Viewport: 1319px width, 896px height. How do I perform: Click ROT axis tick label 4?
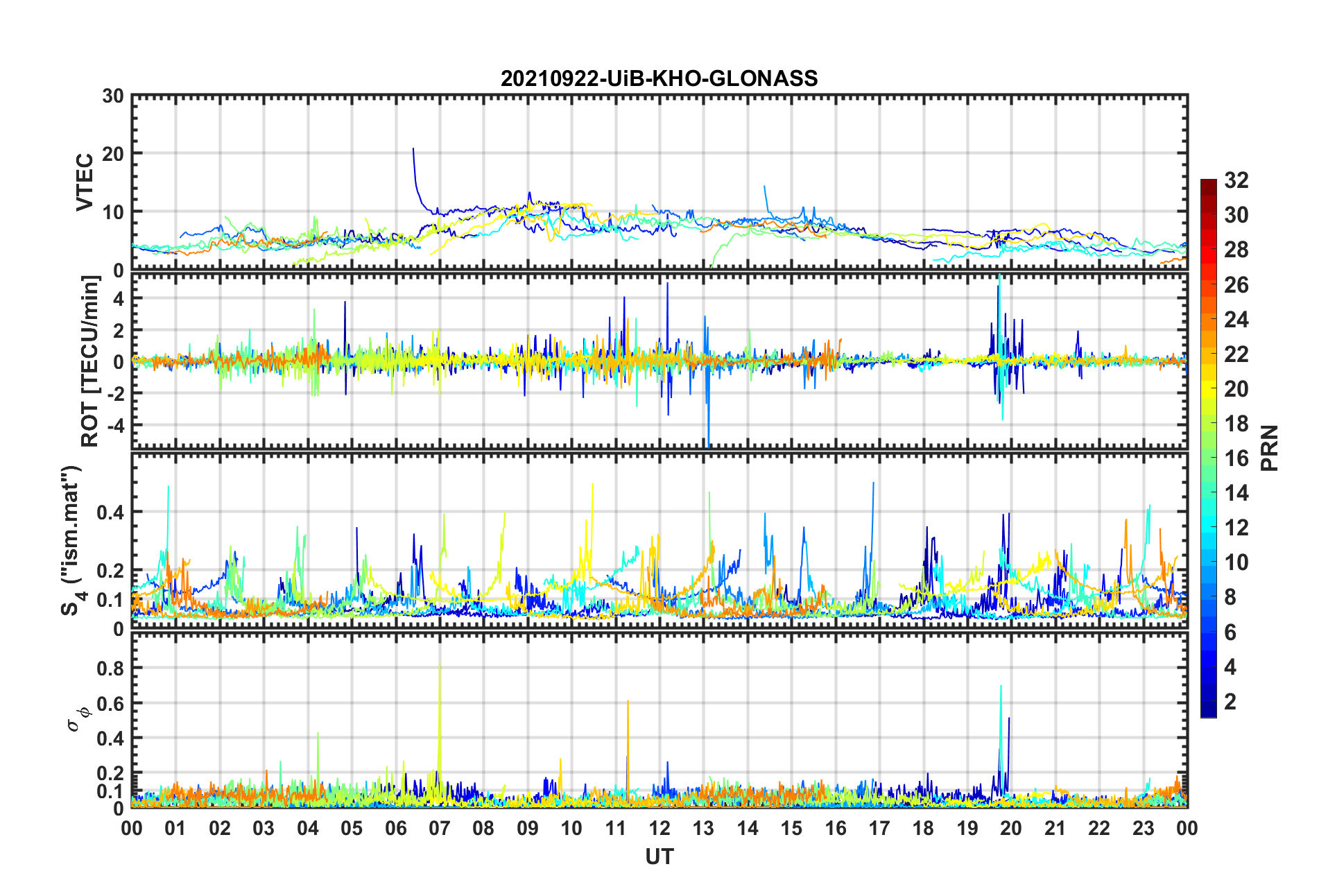118,298
